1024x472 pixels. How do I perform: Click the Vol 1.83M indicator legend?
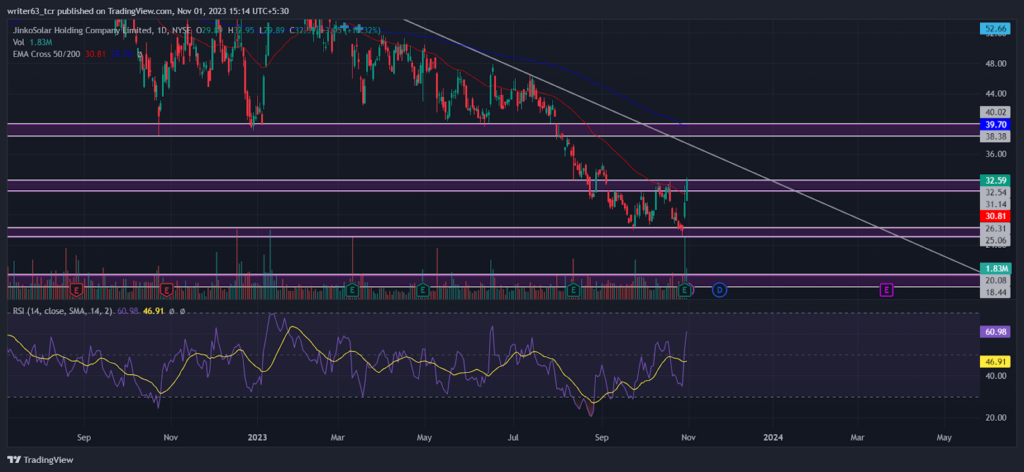pos(33,42)
